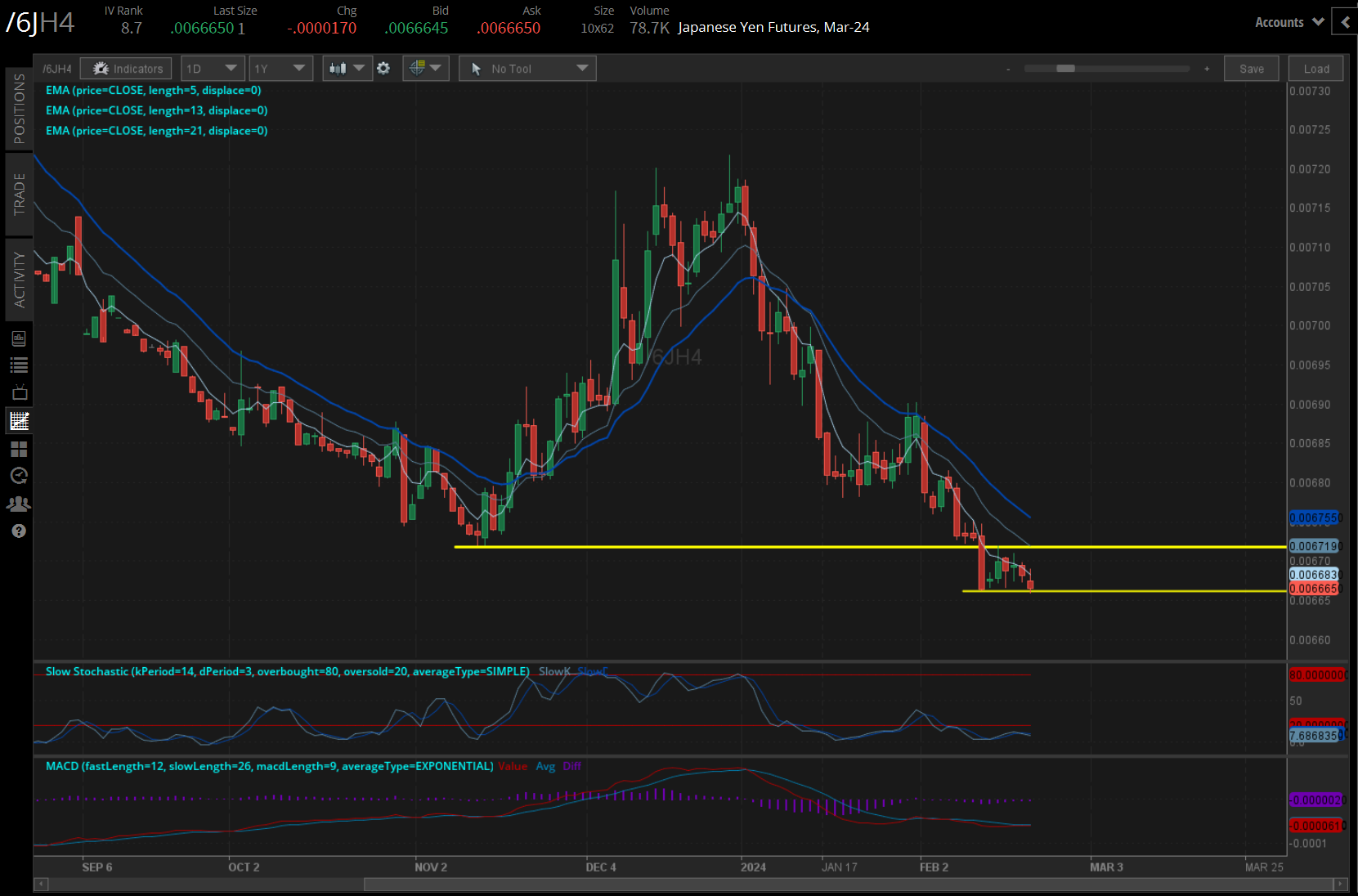The height and width of the screenshot is (896, 1358).
Task: Open the chart settings gear
Action: (383, 69)
